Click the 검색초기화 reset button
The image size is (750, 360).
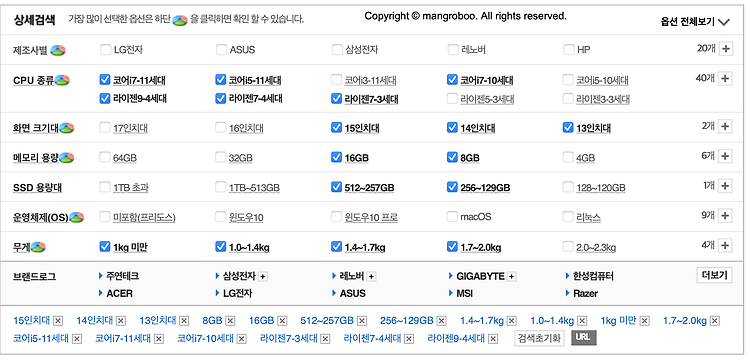(540, 338)
